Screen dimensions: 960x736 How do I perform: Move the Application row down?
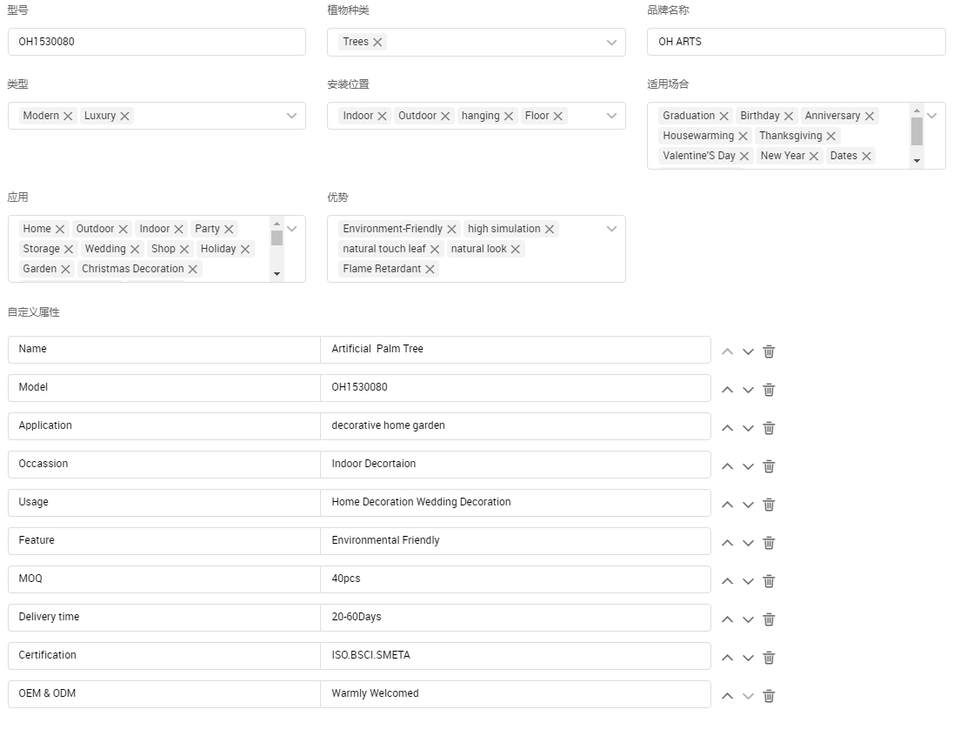[748, 428]
